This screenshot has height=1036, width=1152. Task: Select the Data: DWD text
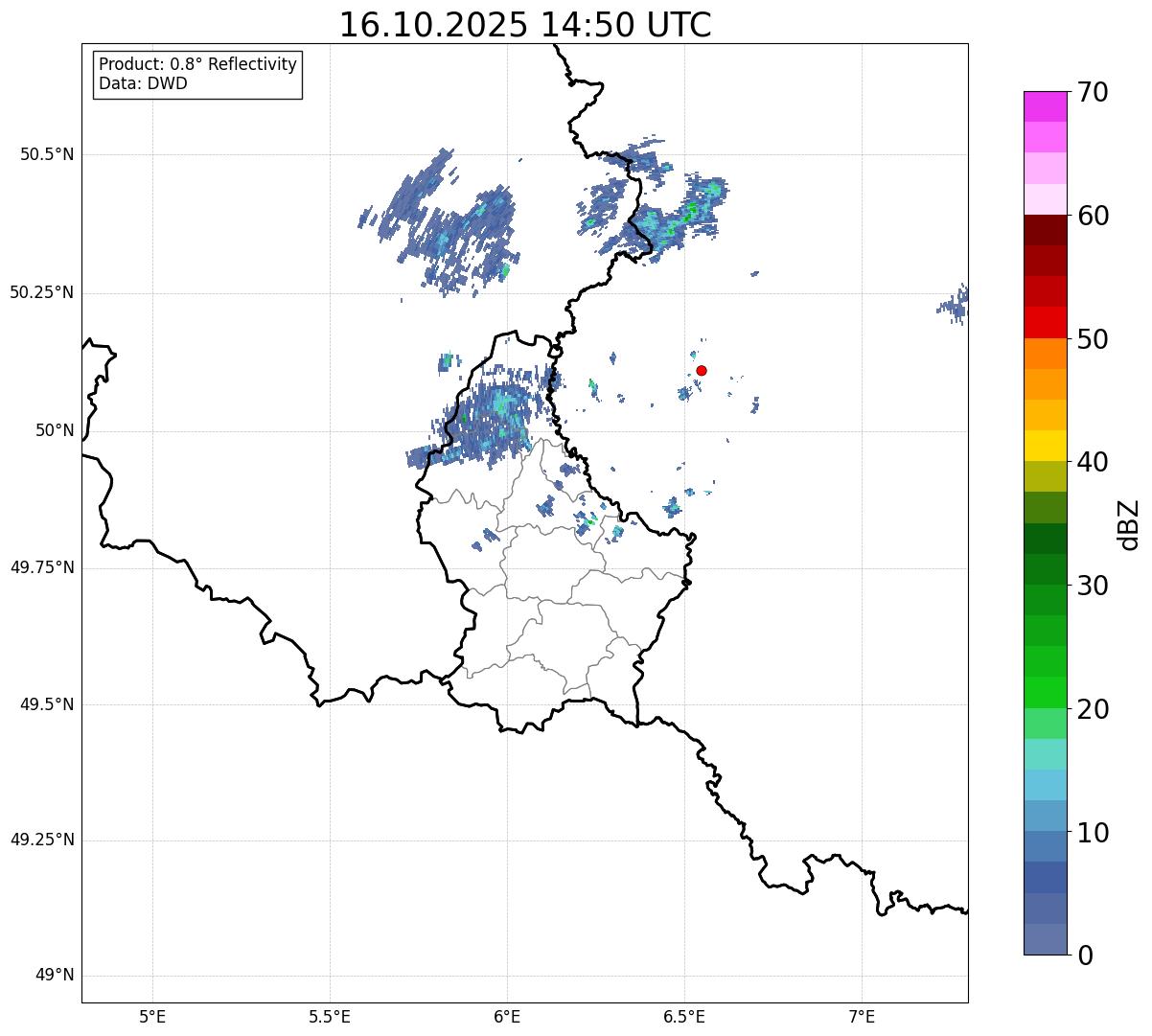pyautogui.click(x=143, y=83)
